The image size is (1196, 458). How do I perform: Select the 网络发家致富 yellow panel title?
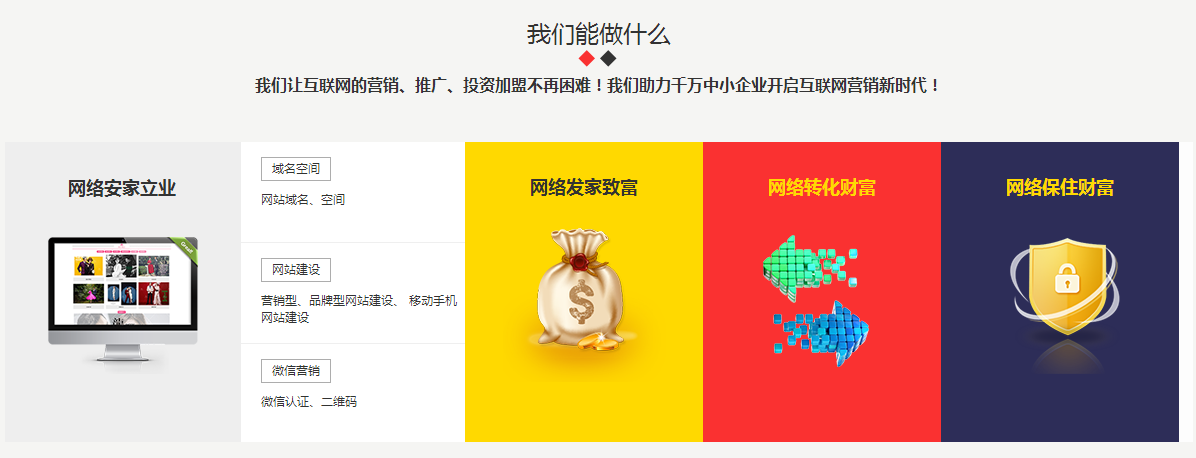[x=584, y=188]
